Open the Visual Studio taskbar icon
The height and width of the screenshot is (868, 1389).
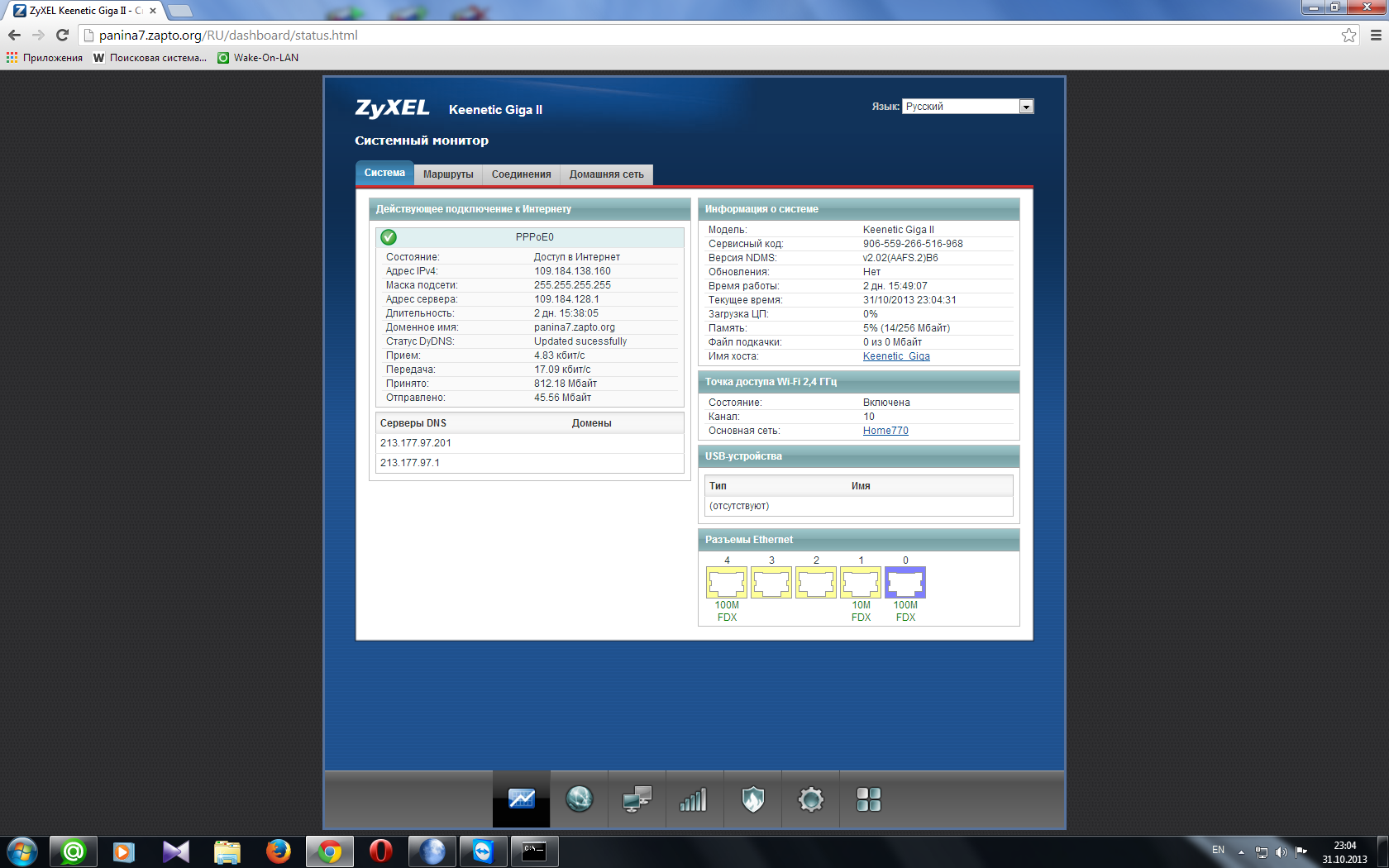pos(176,851)
